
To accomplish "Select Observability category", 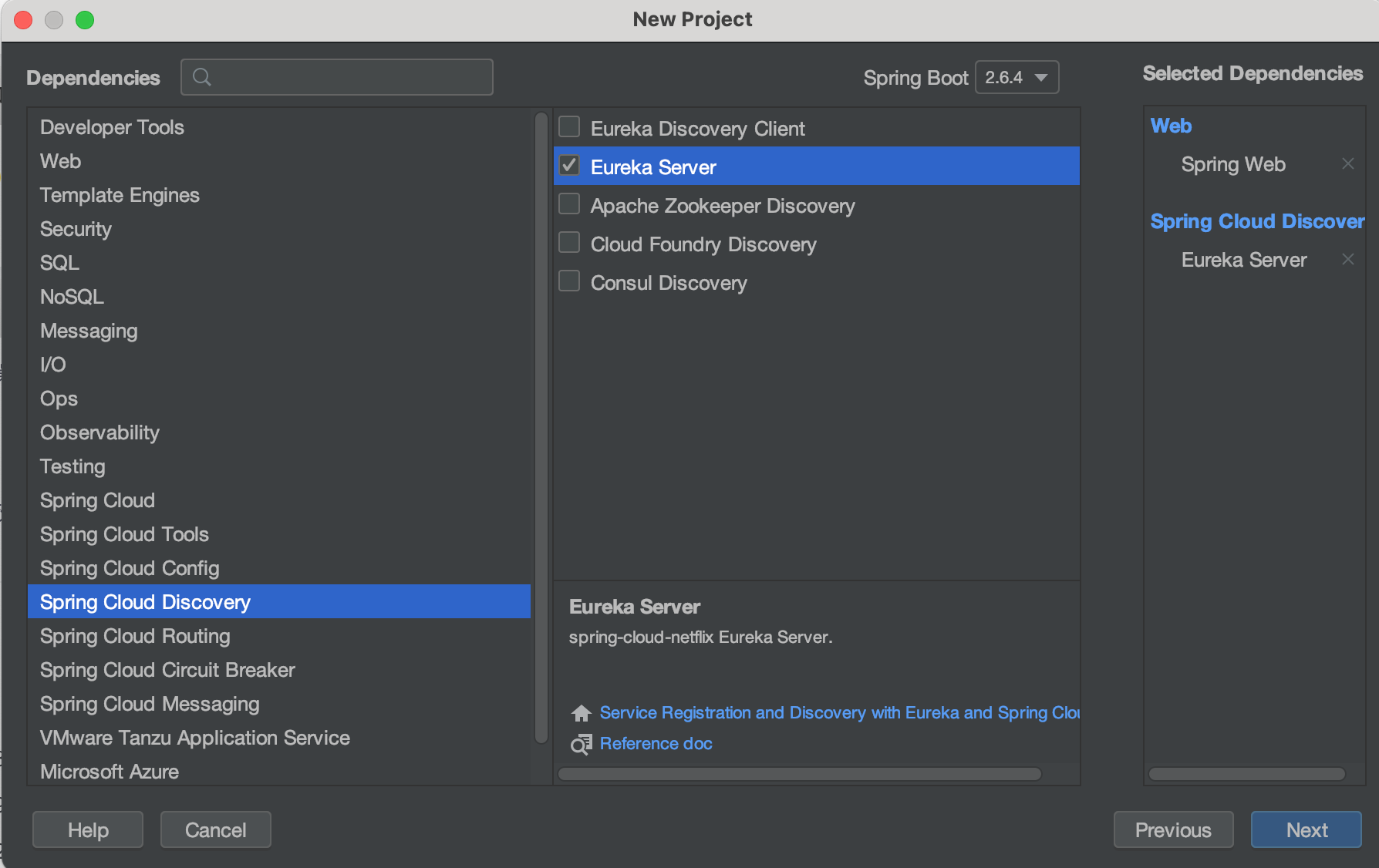I will tap(279, 432).
